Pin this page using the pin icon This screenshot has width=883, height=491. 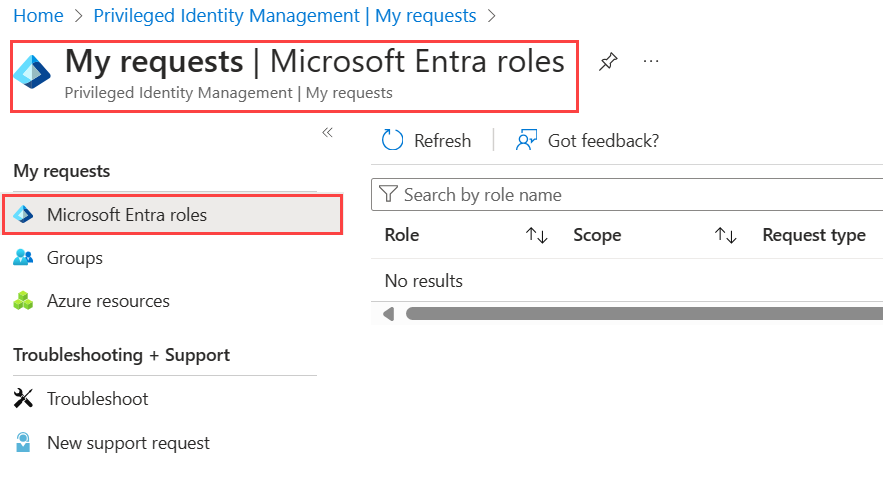pyautogui.click(x=607, y=62)
